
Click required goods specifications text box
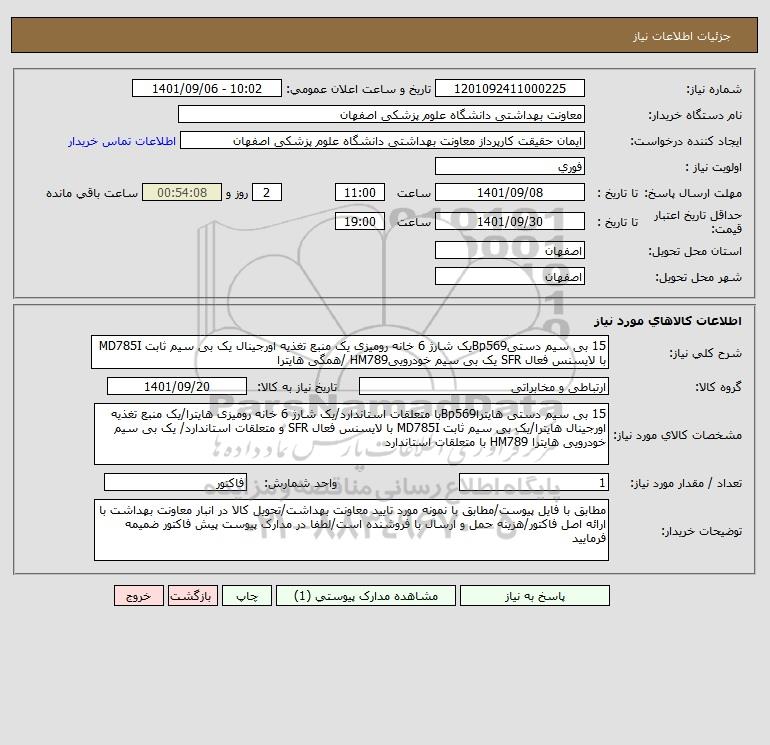351,434
